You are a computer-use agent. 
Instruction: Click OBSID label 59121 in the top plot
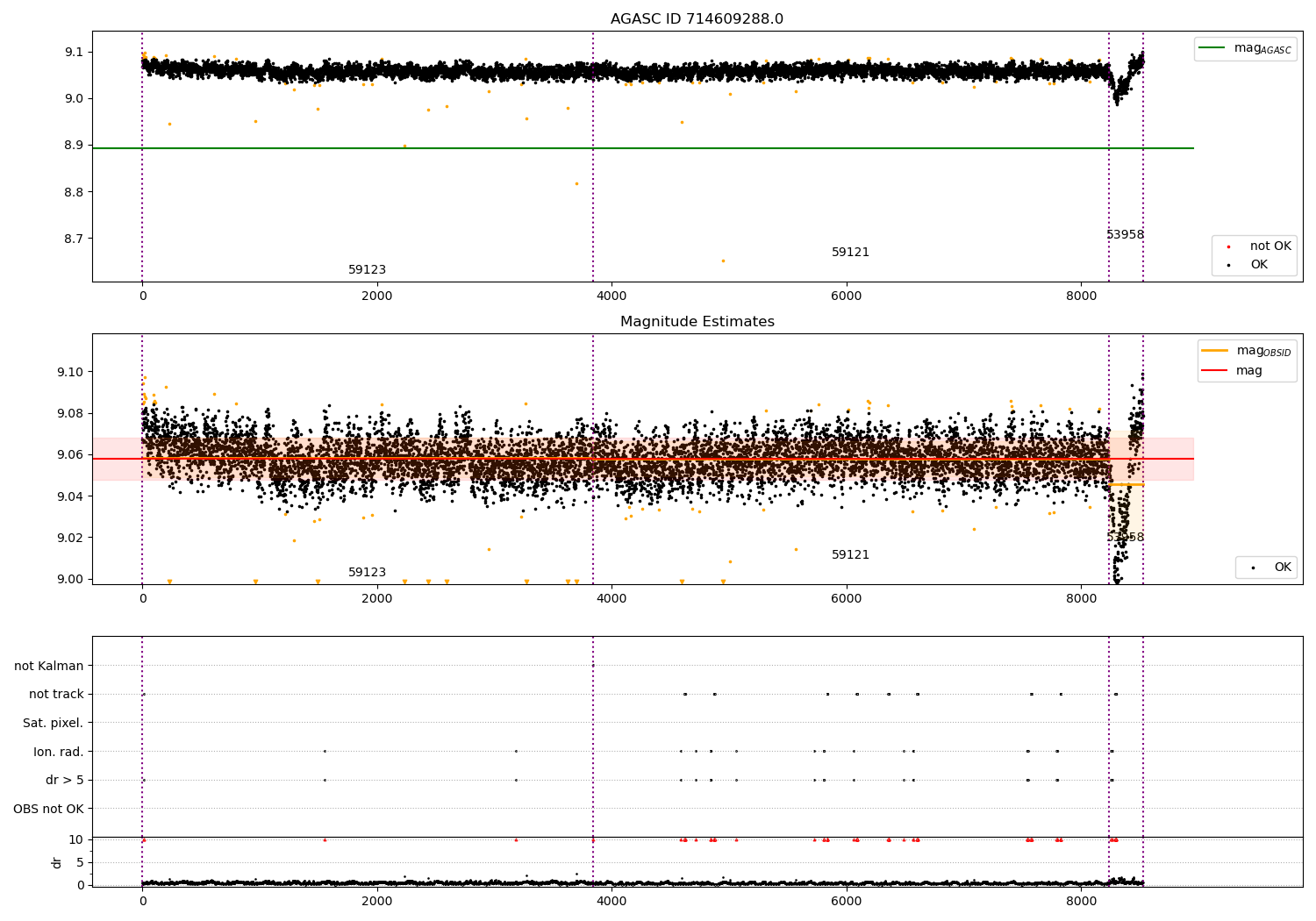click(x=850, y=253)
